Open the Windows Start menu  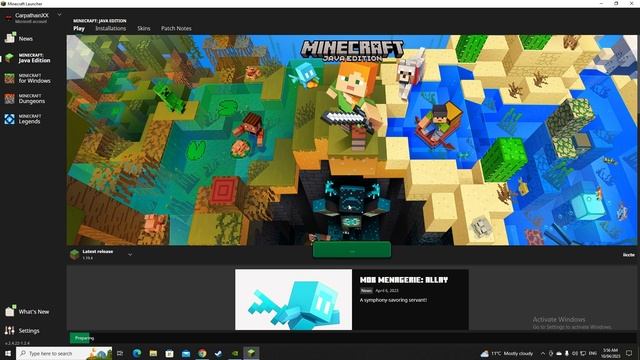[8, 353]
